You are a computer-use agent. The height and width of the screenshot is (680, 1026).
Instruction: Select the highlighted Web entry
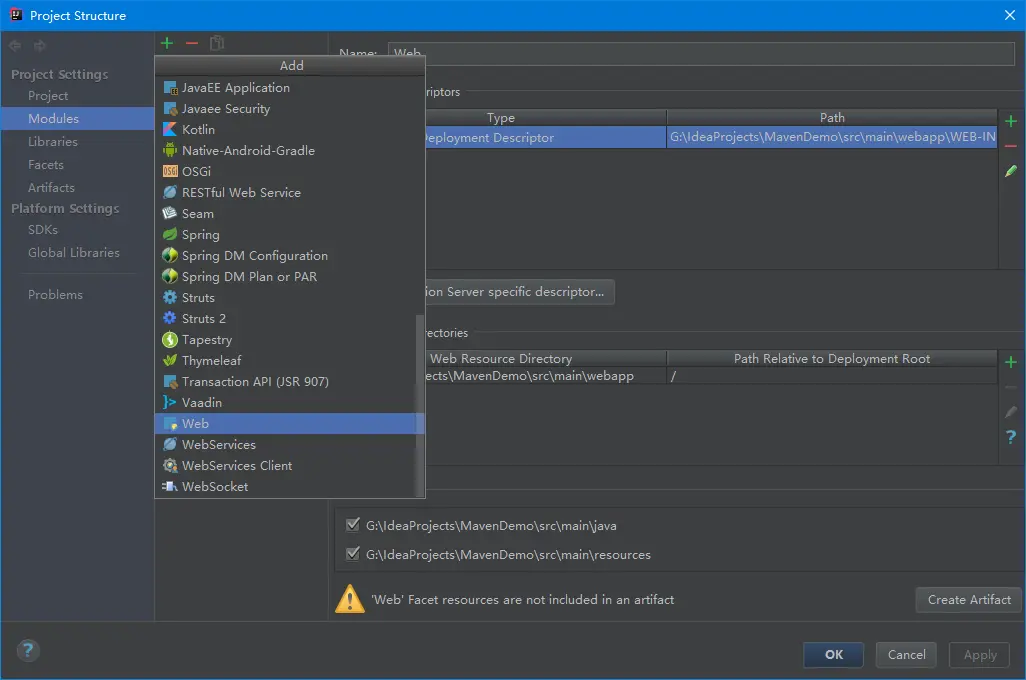click(x=286, y=423)
